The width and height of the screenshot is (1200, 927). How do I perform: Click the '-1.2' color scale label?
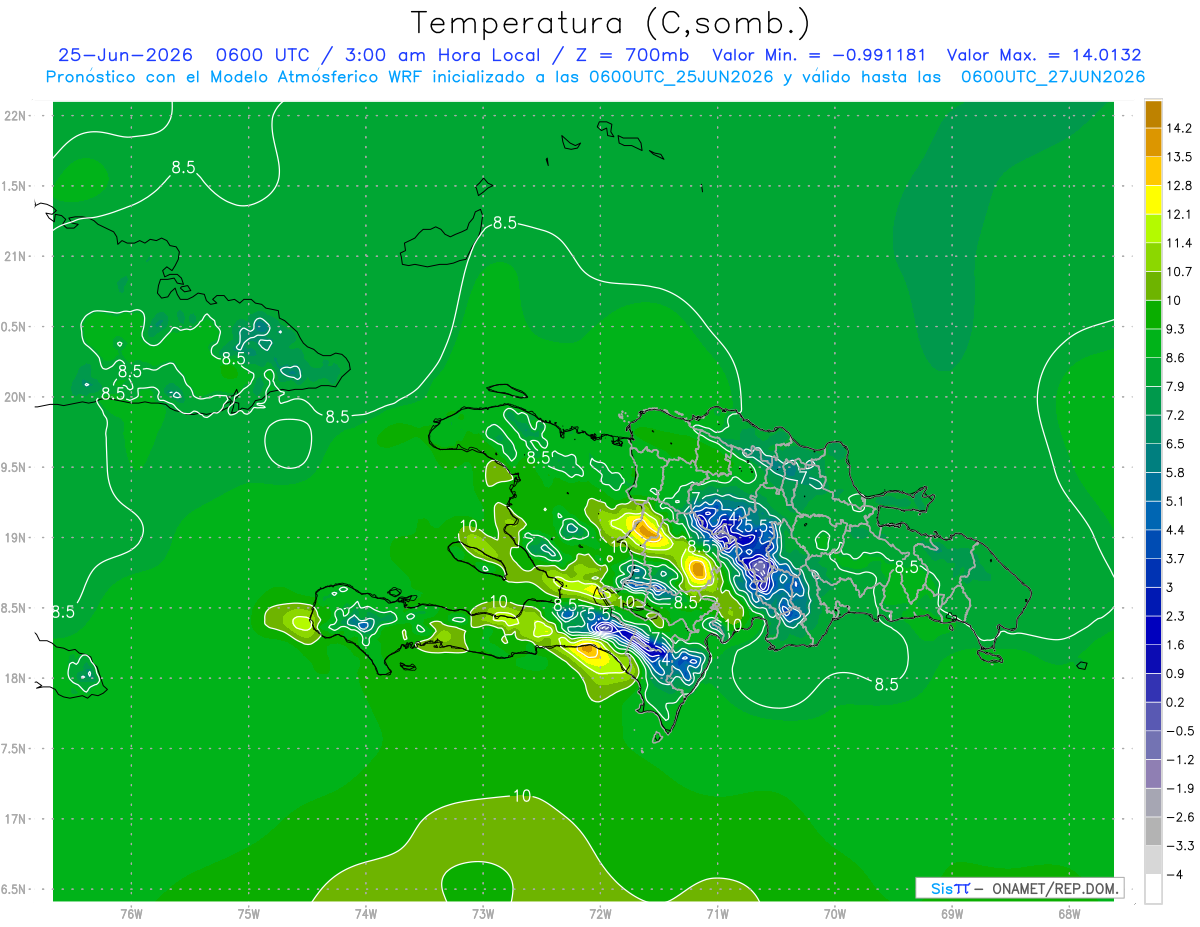click(x=1178, y=760)
